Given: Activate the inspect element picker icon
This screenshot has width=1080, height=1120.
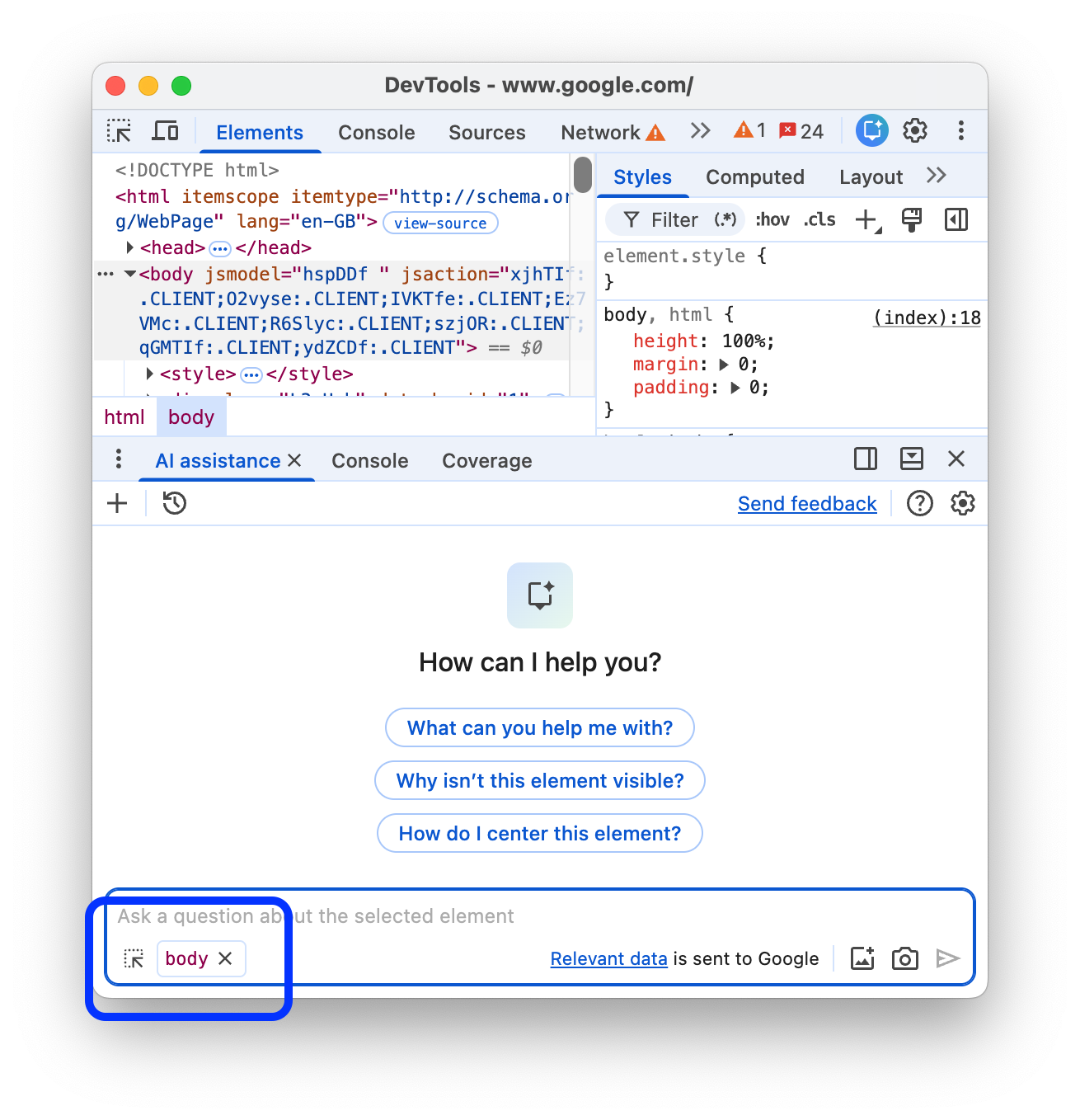Looking at the screenshot, I should pos(119,131).
